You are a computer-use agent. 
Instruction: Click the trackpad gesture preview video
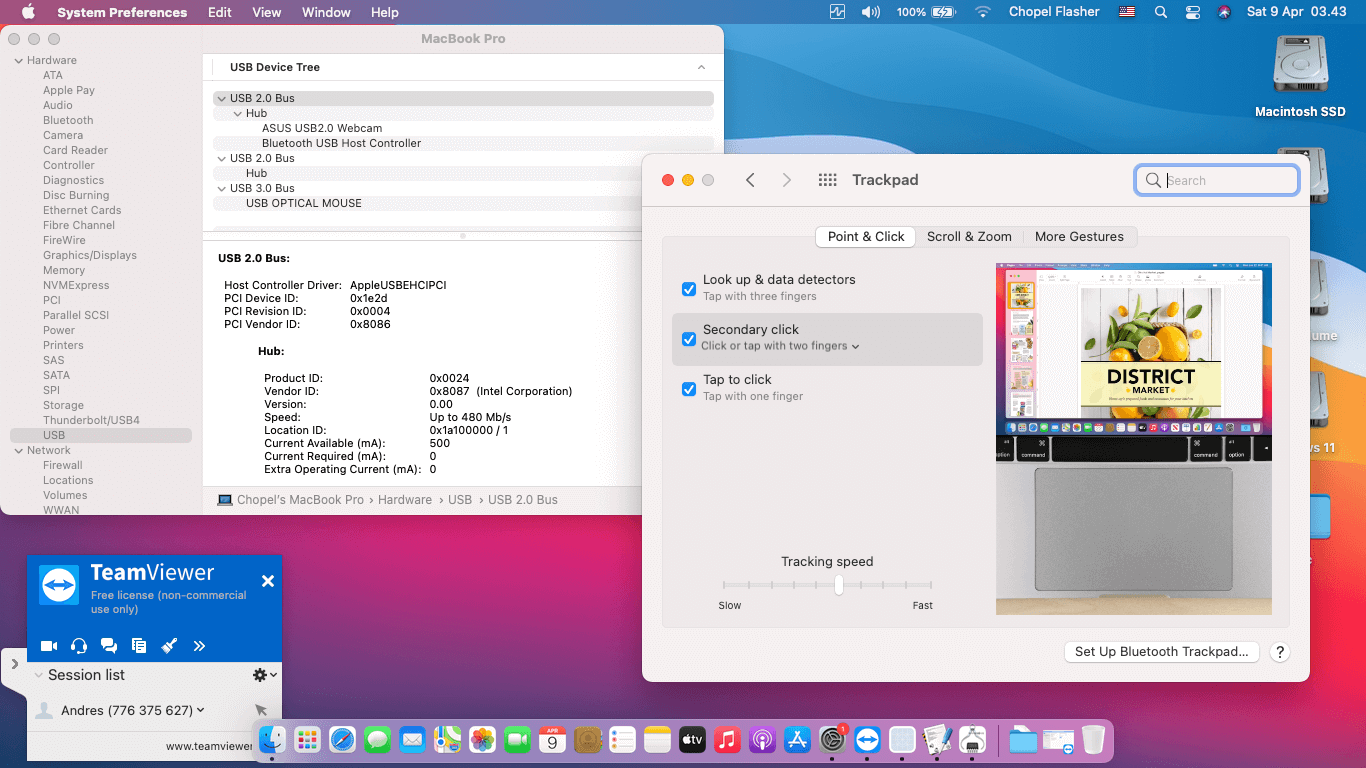(1134, 439)
